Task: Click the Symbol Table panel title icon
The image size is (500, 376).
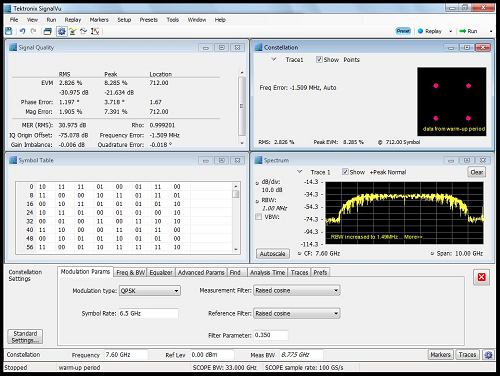Action: click(13, 160)
